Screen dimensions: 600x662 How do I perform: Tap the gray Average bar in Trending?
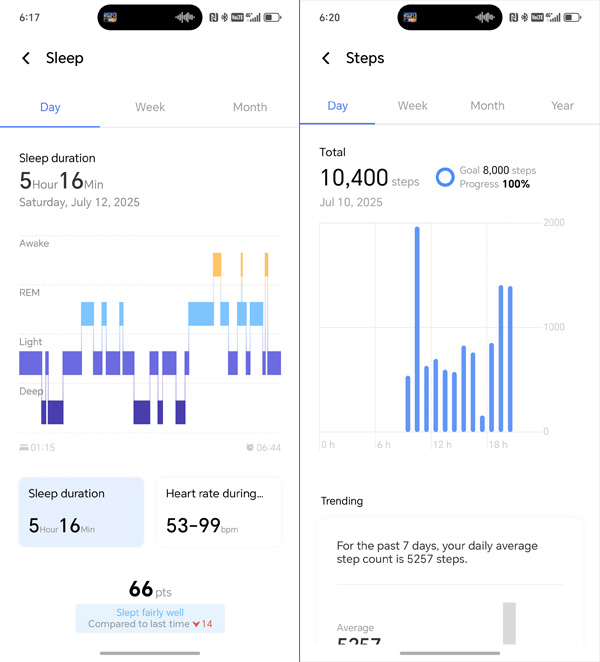[509, 623]
